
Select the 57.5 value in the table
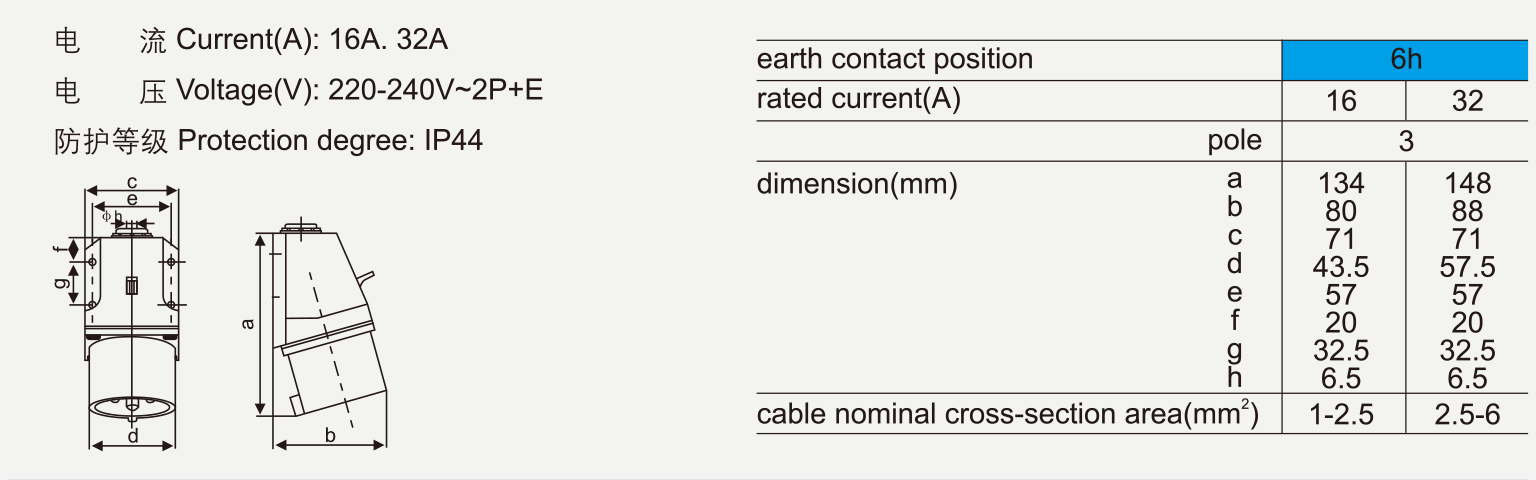[x=1467, y=267]
